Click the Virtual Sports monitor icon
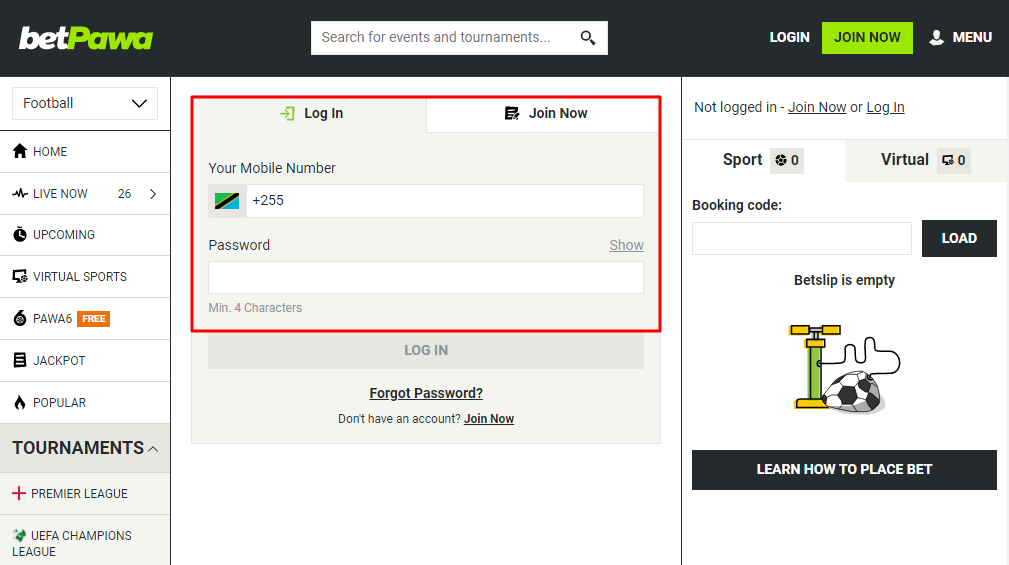The width and height of the screenshot is (1009, 565). 20,277
